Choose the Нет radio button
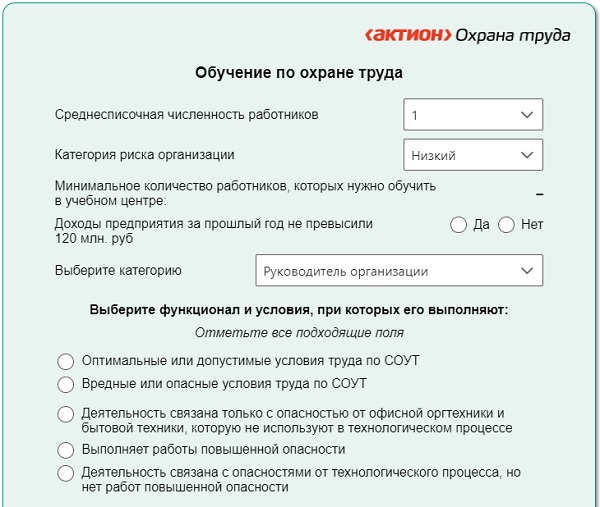600x507 pixels. 506,225
